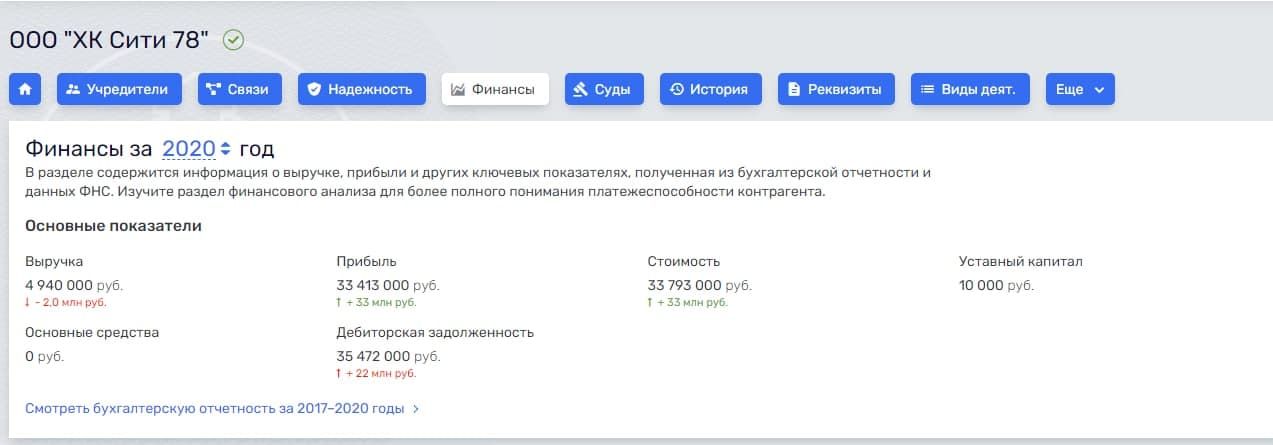This screenshot has width=1273, height=445.
Task: Click the Прибыль value 33 413 000 руб.
Action: pos(388,285)
